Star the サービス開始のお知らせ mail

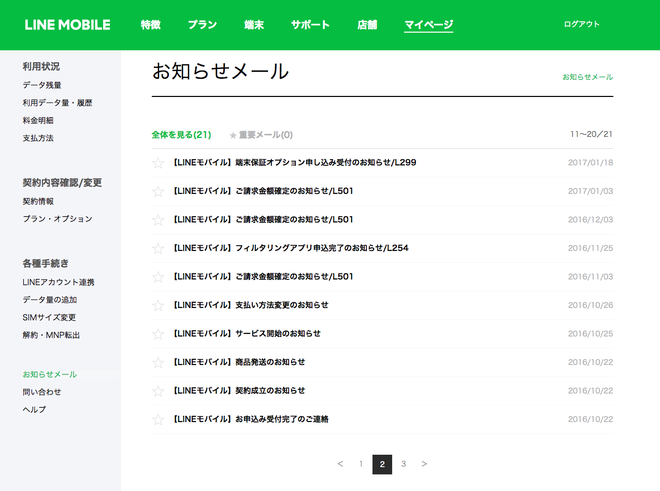coord(158,334)
